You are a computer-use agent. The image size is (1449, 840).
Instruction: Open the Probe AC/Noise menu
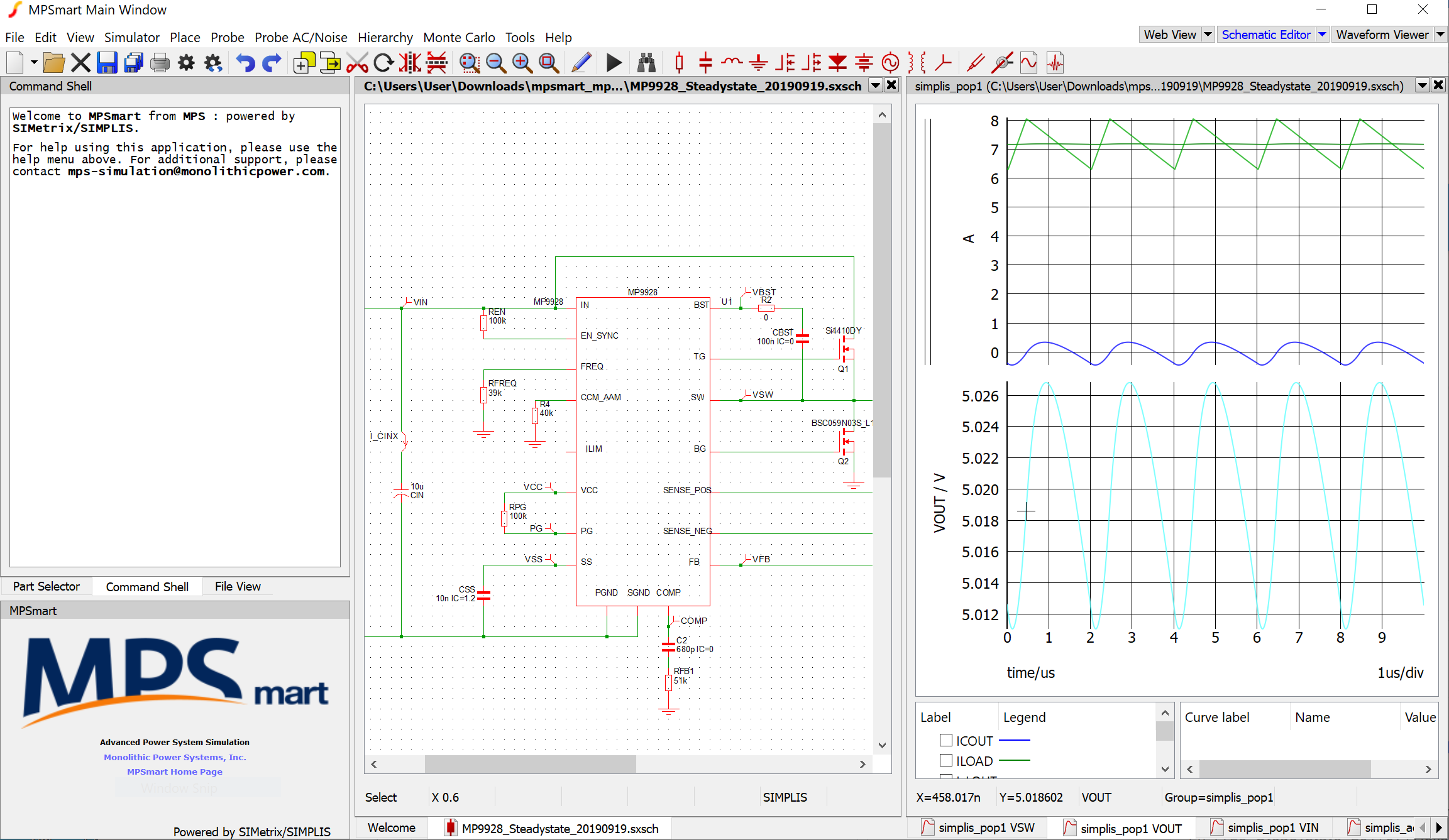[x=301, y=38]
